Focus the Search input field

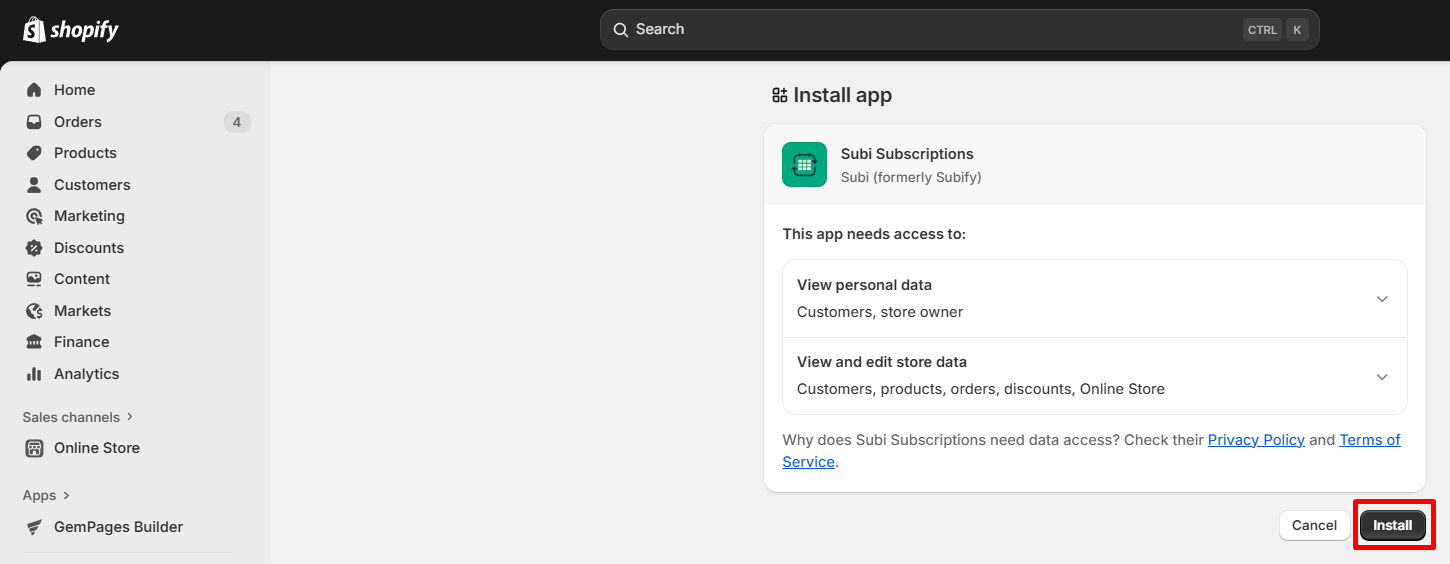930,29
